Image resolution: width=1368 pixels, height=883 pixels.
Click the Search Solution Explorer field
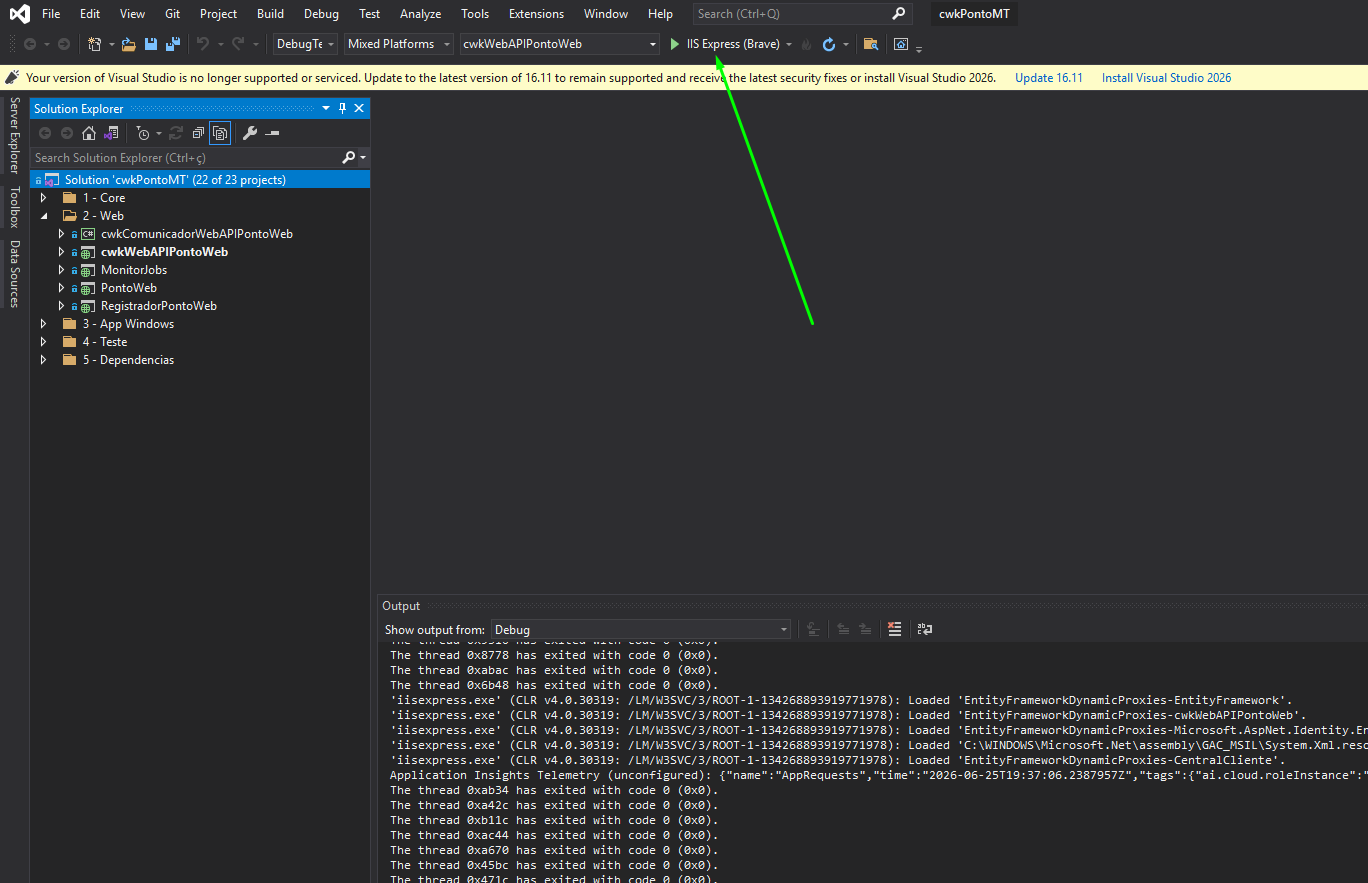[x=186, y=157]
